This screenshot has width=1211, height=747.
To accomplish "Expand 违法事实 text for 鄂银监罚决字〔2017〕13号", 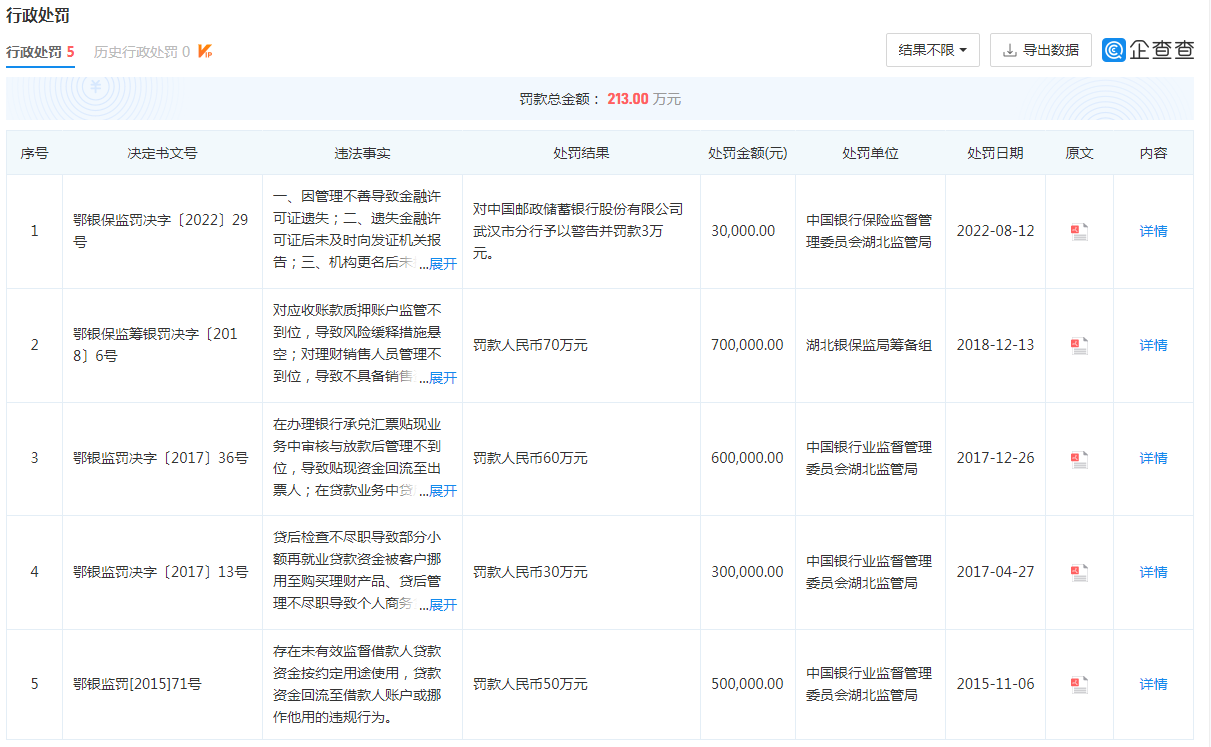I will pos(443,606).
